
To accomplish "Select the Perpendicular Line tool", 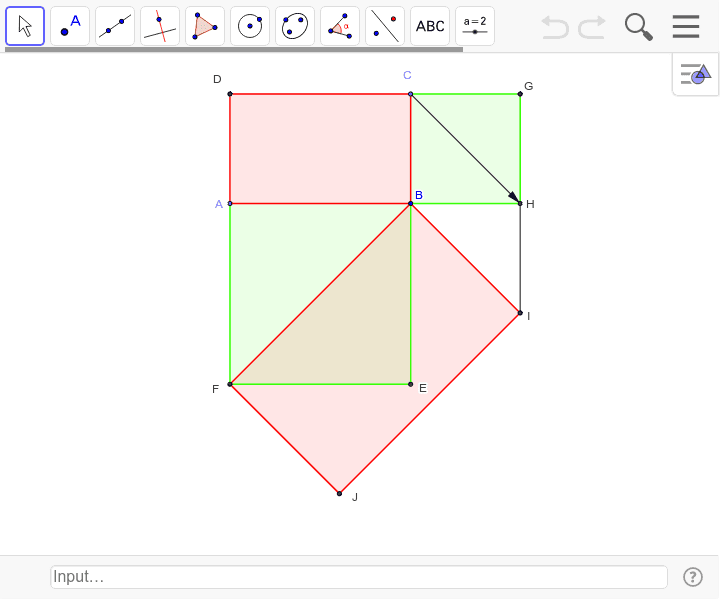I will coord(160,26).
